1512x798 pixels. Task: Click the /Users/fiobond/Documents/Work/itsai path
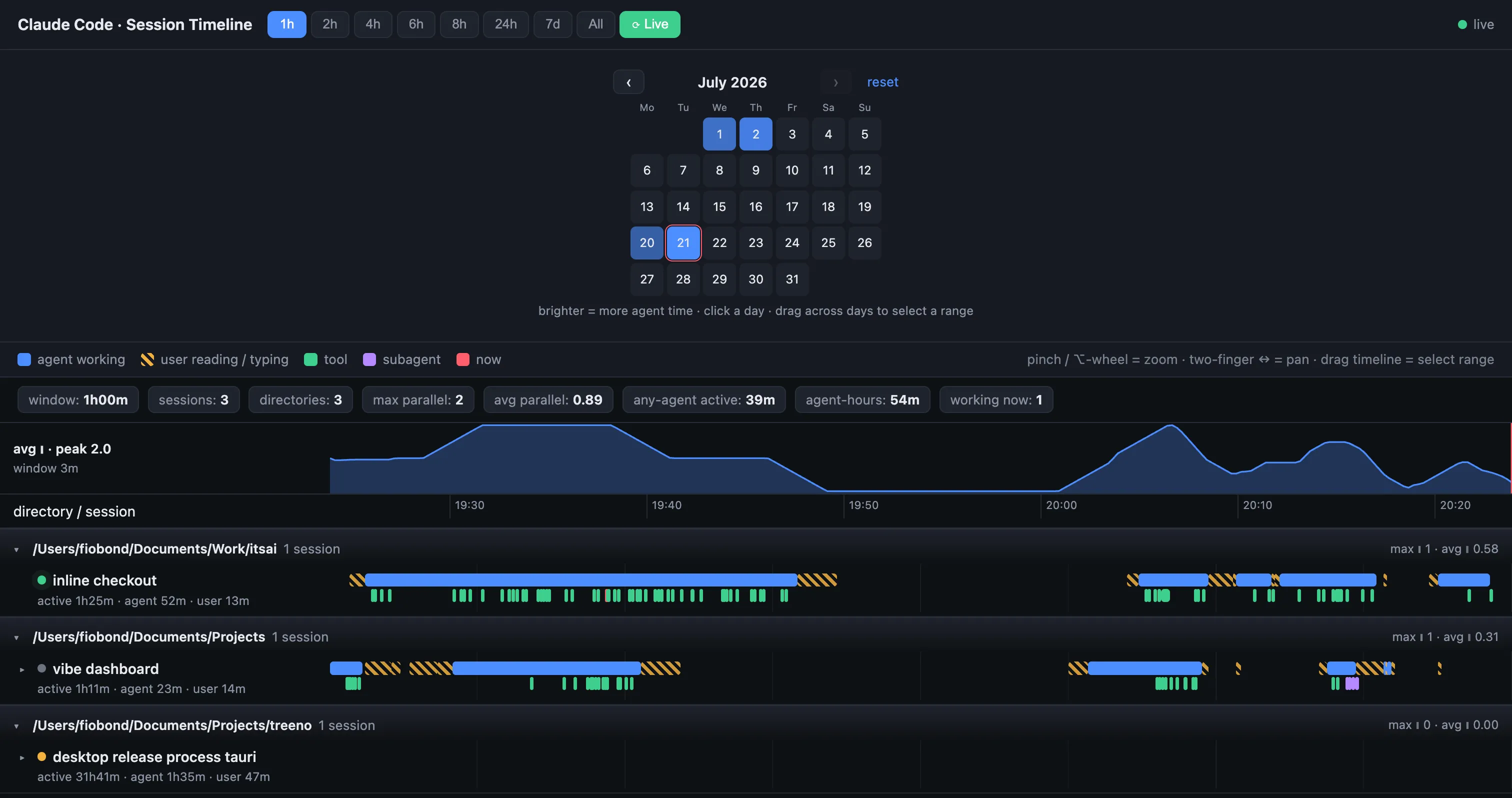coord(154,548)
